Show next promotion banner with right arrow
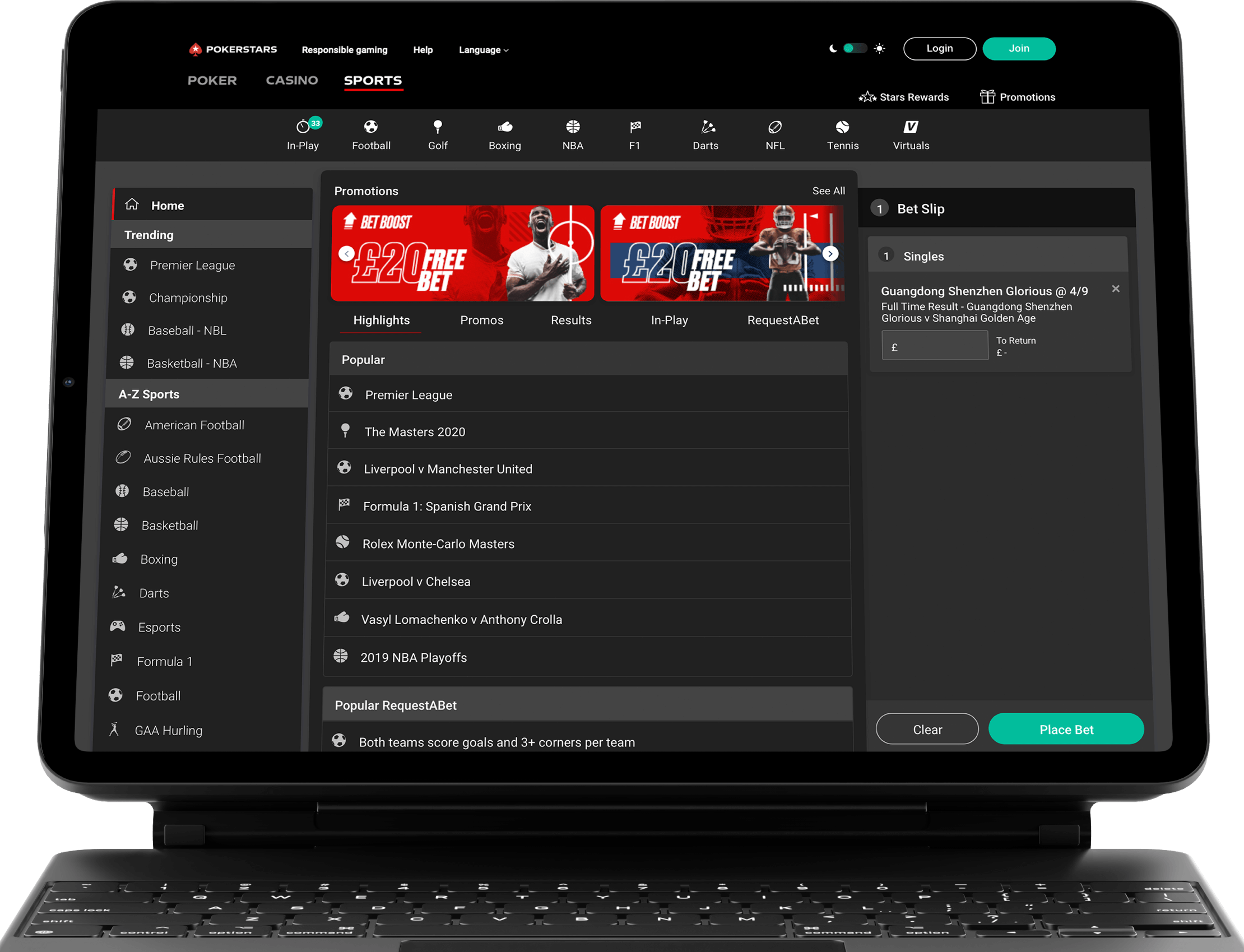This screenshot has width=1244, height=952. pos(830,253)
